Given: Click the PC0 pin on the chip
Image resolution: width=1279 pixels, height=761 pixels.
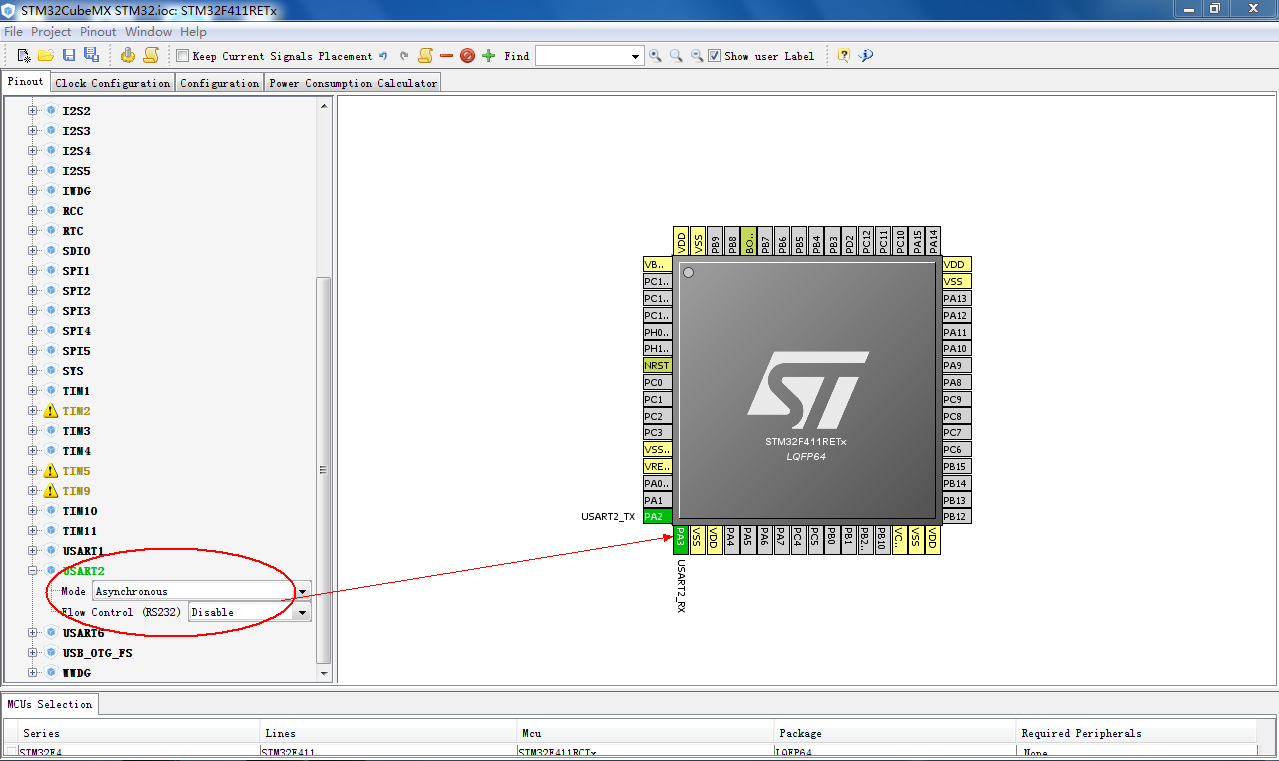Looking at the screenshot, I should (x=657, y=382).
